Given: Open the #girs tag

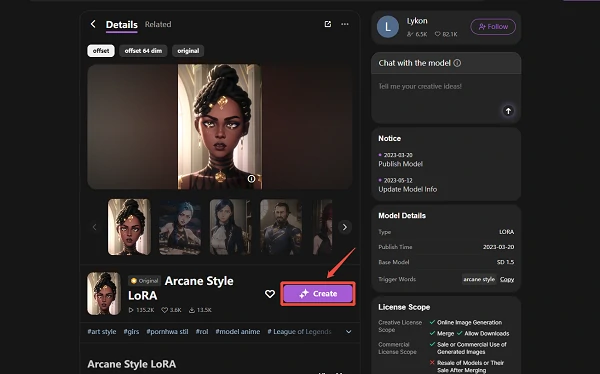Looking at the screenshot, I should 131,332.
